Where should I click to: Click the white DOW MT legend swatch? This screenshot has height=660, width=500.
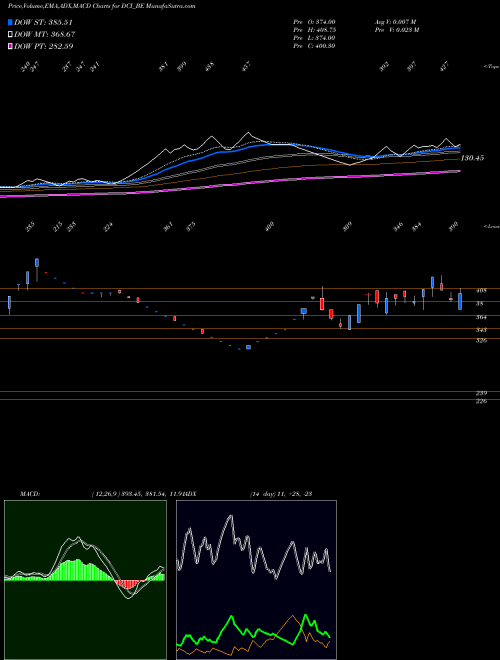click(x=10, y=34)
